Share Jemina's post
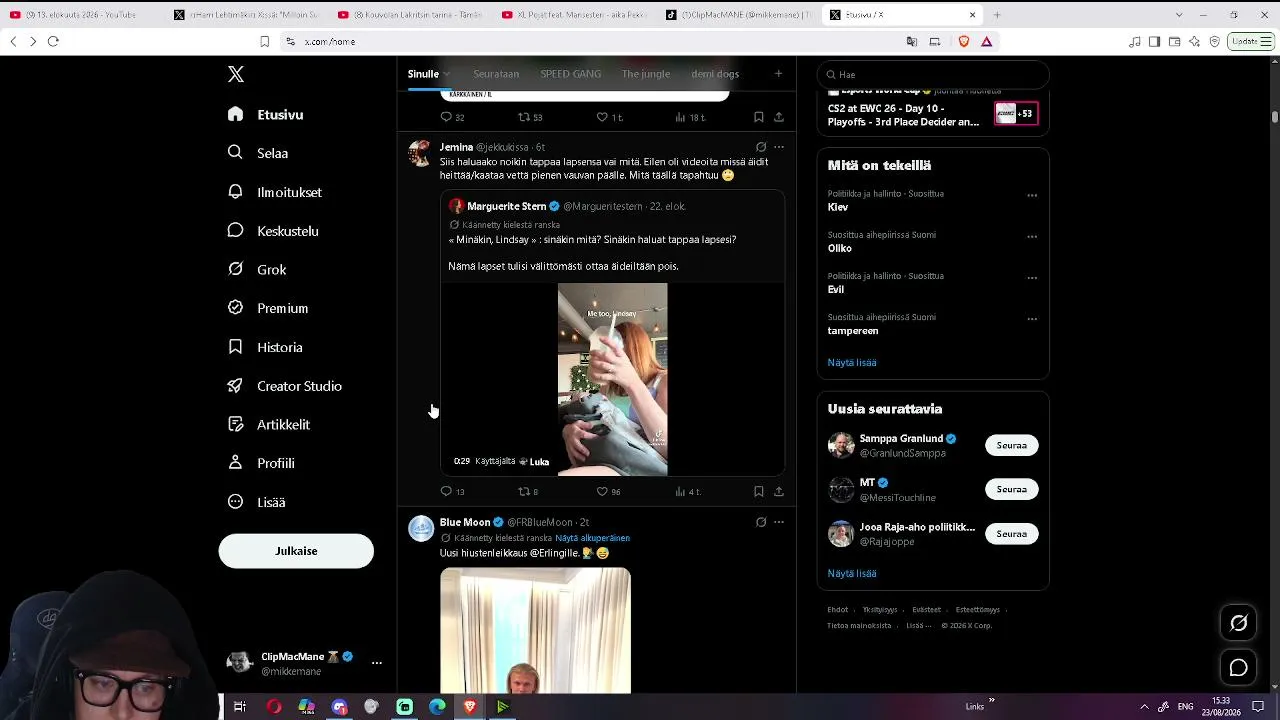 [x=779, y=491]
